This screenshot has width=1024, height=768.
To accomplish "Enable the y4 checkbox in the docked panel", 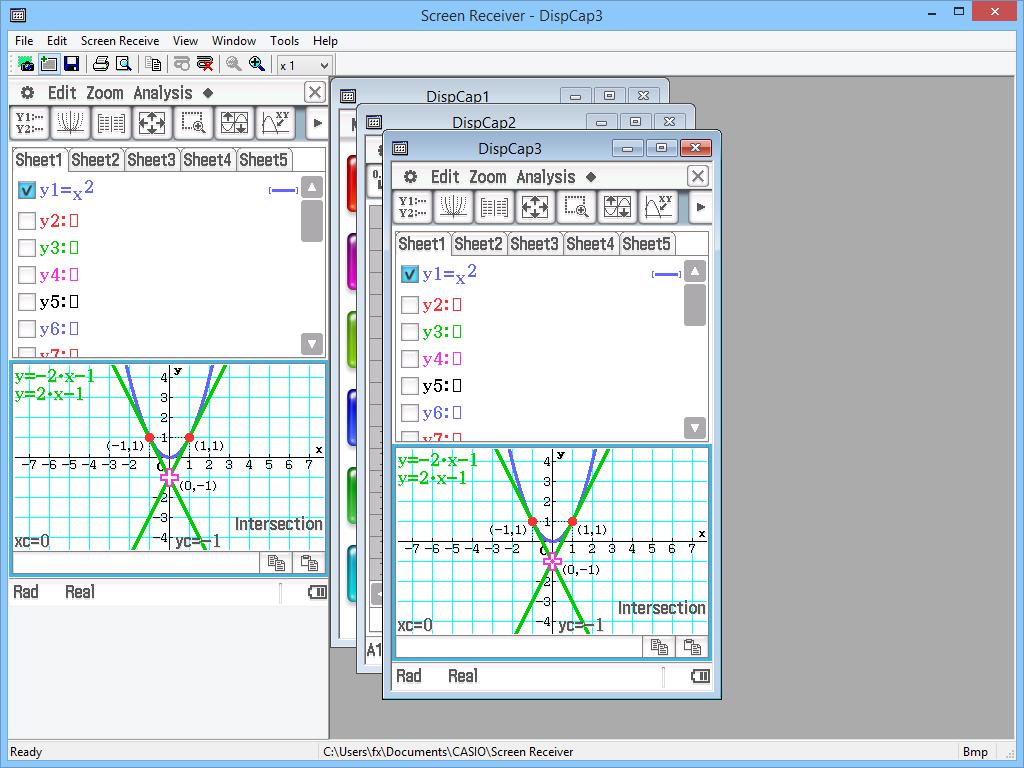I will [x=26, y=275].
